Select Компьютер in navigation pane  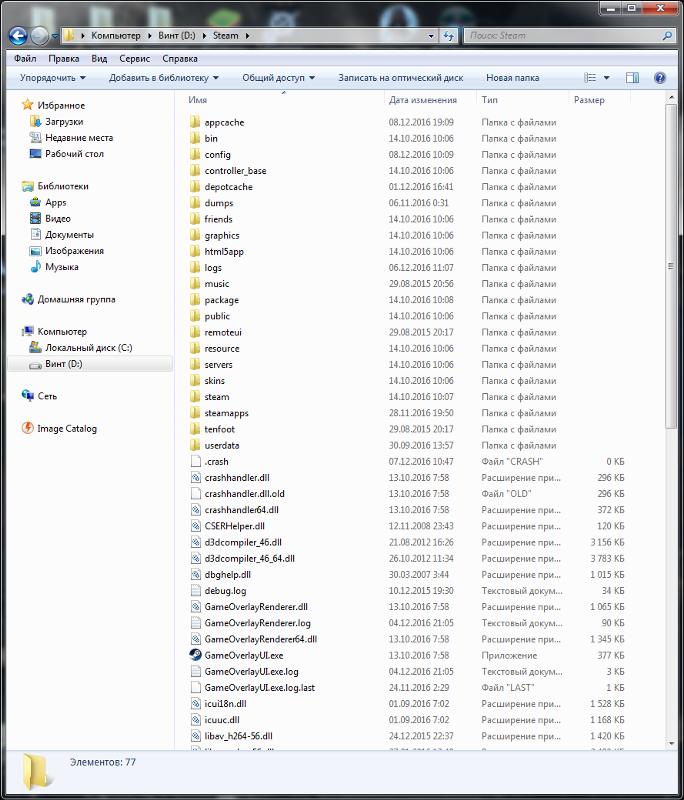62,332
